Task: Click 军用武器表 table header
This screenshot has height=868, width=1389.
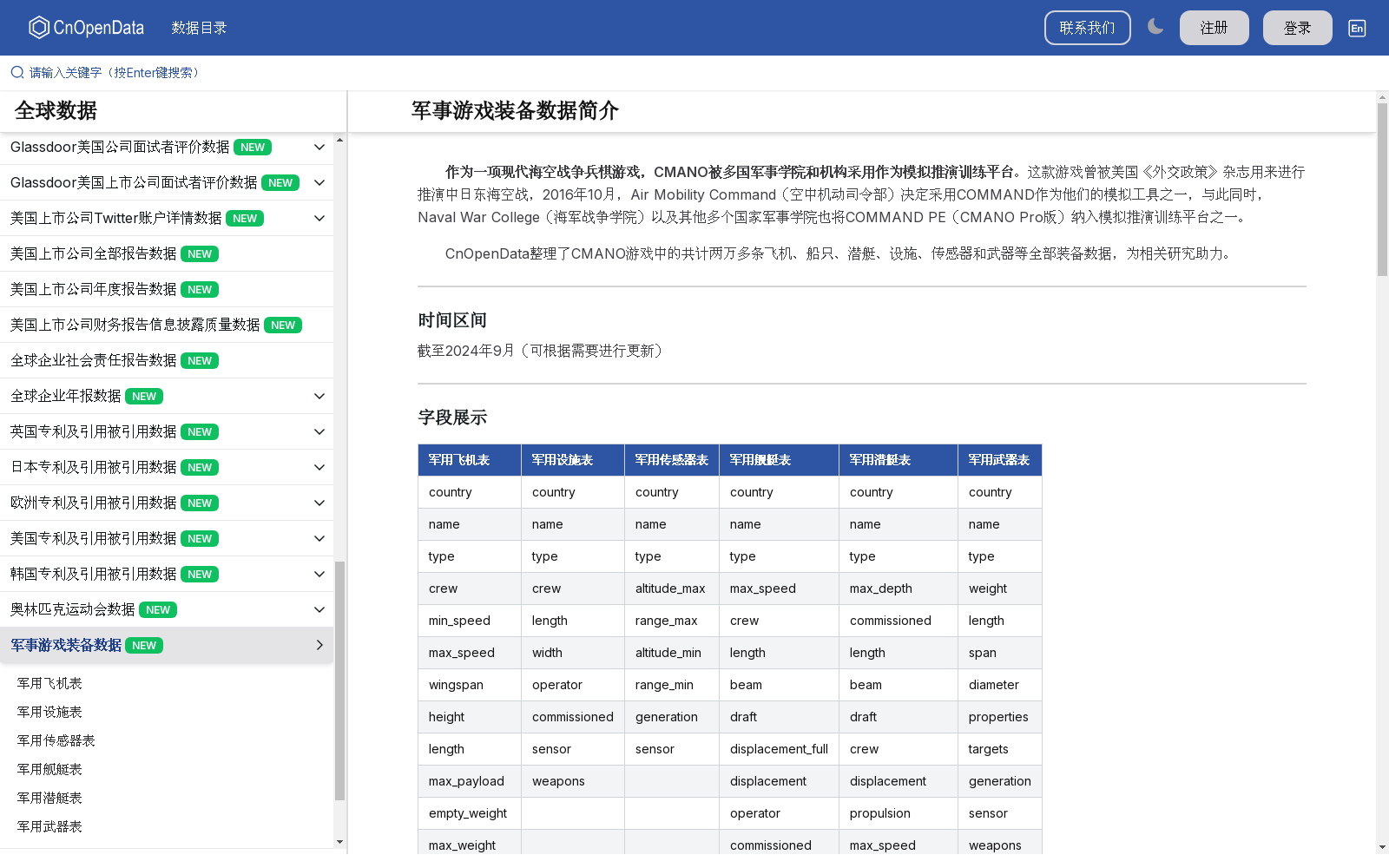Action: click(x=1000, y=460)
